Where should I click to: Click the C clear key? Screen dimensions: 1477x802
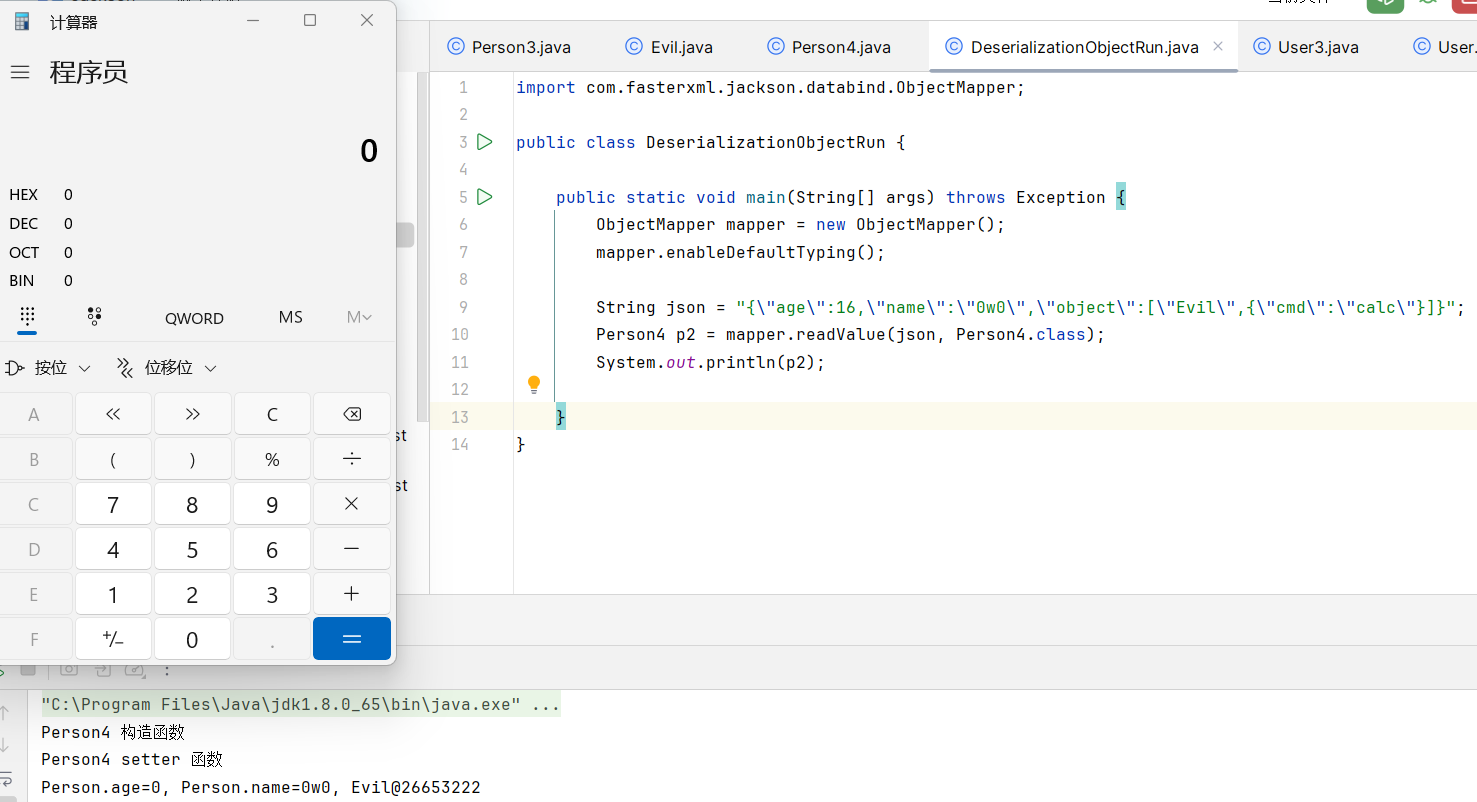point(272,414)
